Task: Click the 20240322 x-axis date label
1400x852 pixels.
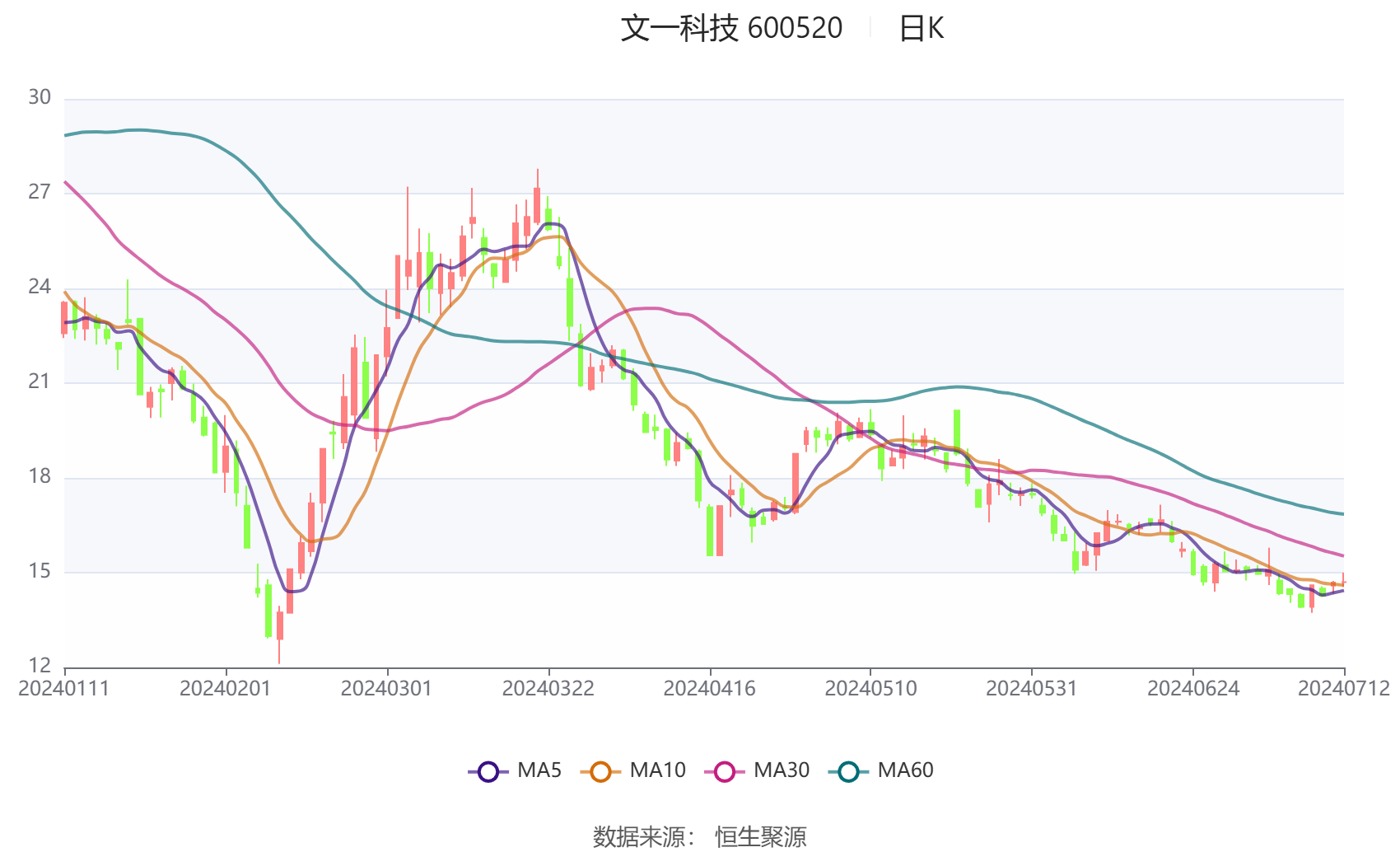Action: click(548, 689)
